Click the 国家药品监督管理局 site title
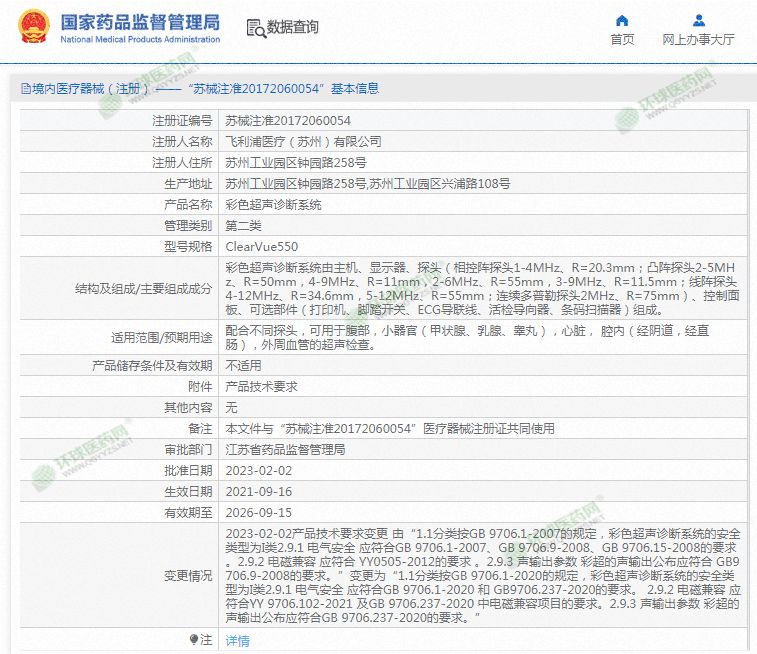Viewport: 757px width, 654px height. 140,22
